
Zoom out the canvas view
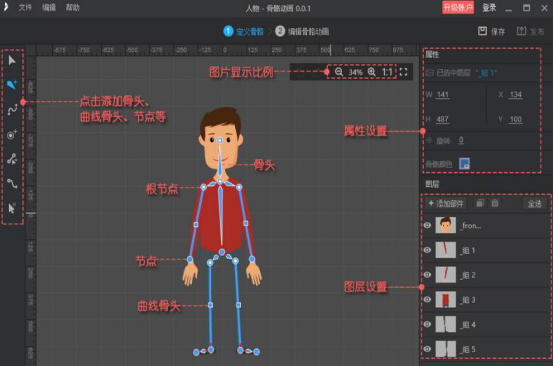(x=339, y=72)
